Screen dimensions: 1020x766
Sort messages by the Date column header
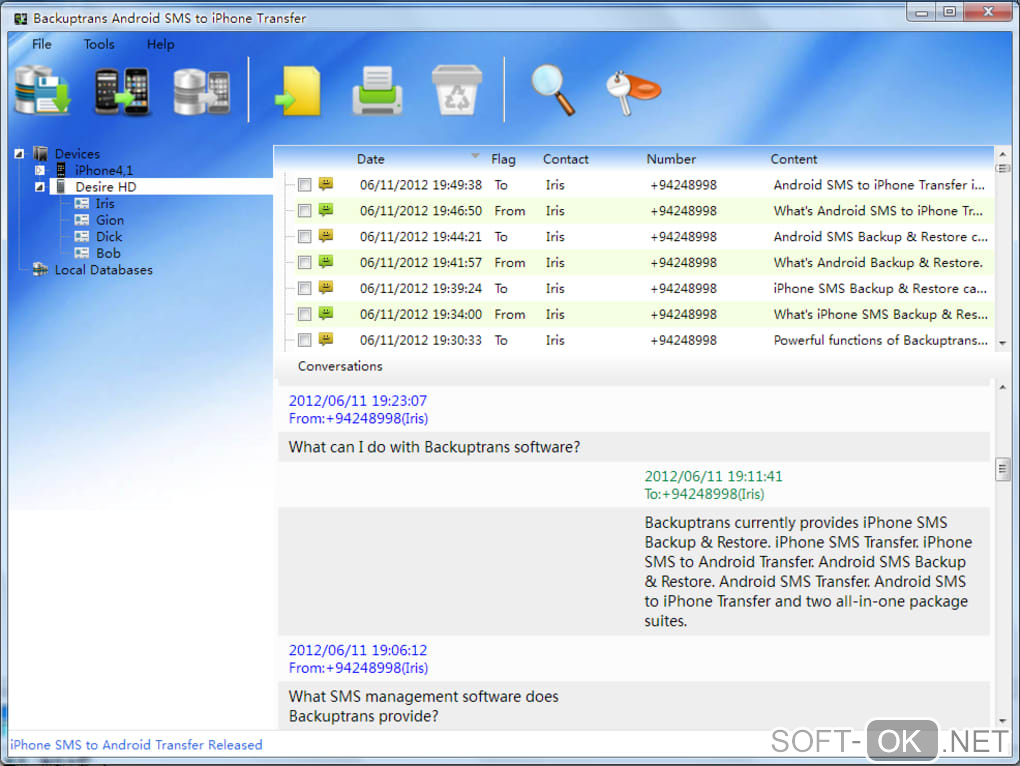(x=371, y=159)
